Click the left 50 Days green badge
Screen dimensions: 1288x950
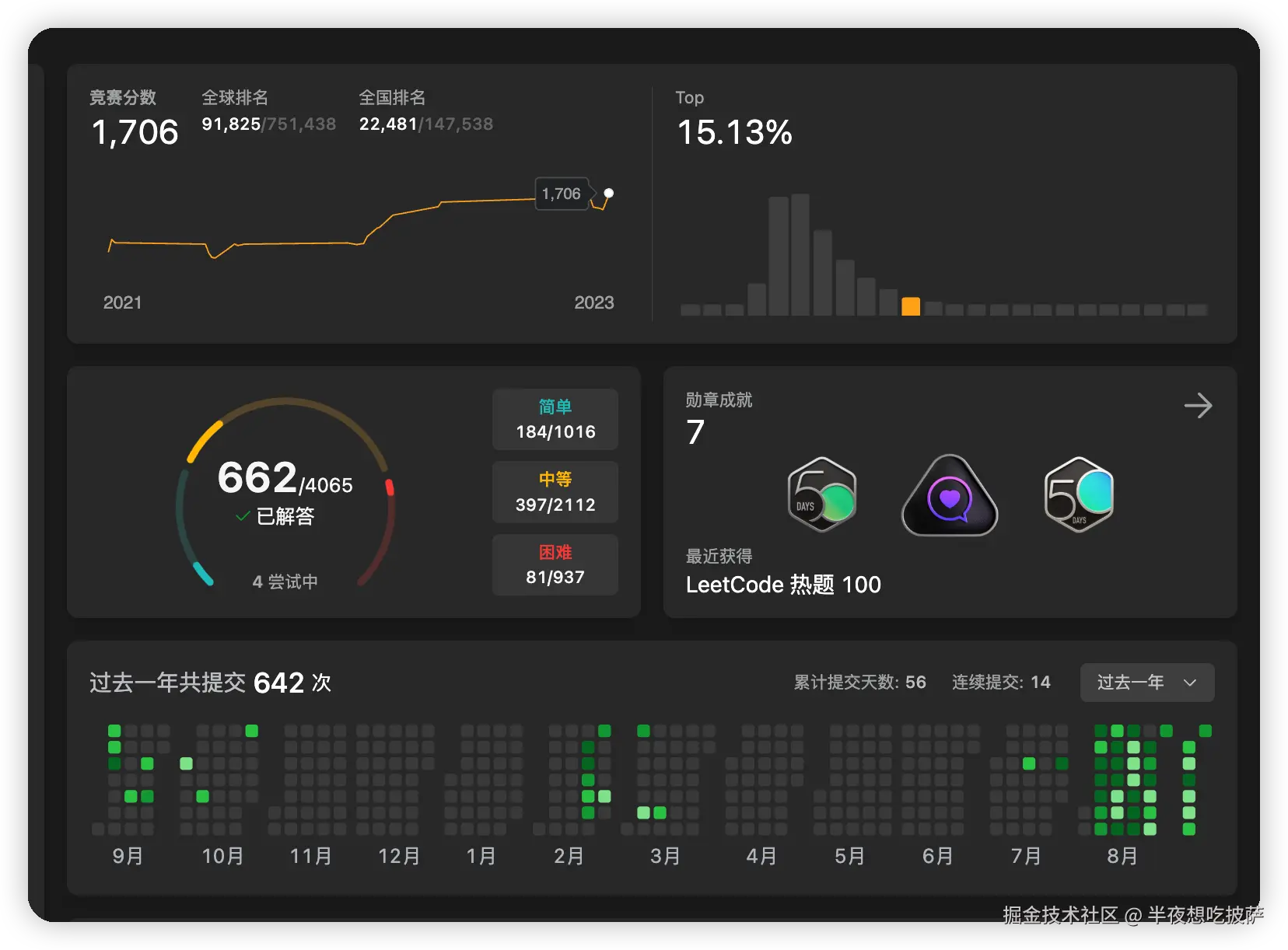822,495
